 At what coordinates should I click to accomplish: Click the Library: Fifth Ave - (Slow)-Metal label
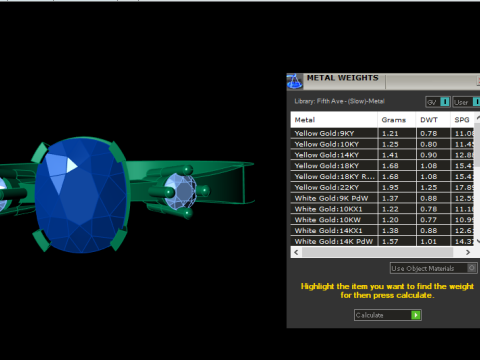pos(339,101)
